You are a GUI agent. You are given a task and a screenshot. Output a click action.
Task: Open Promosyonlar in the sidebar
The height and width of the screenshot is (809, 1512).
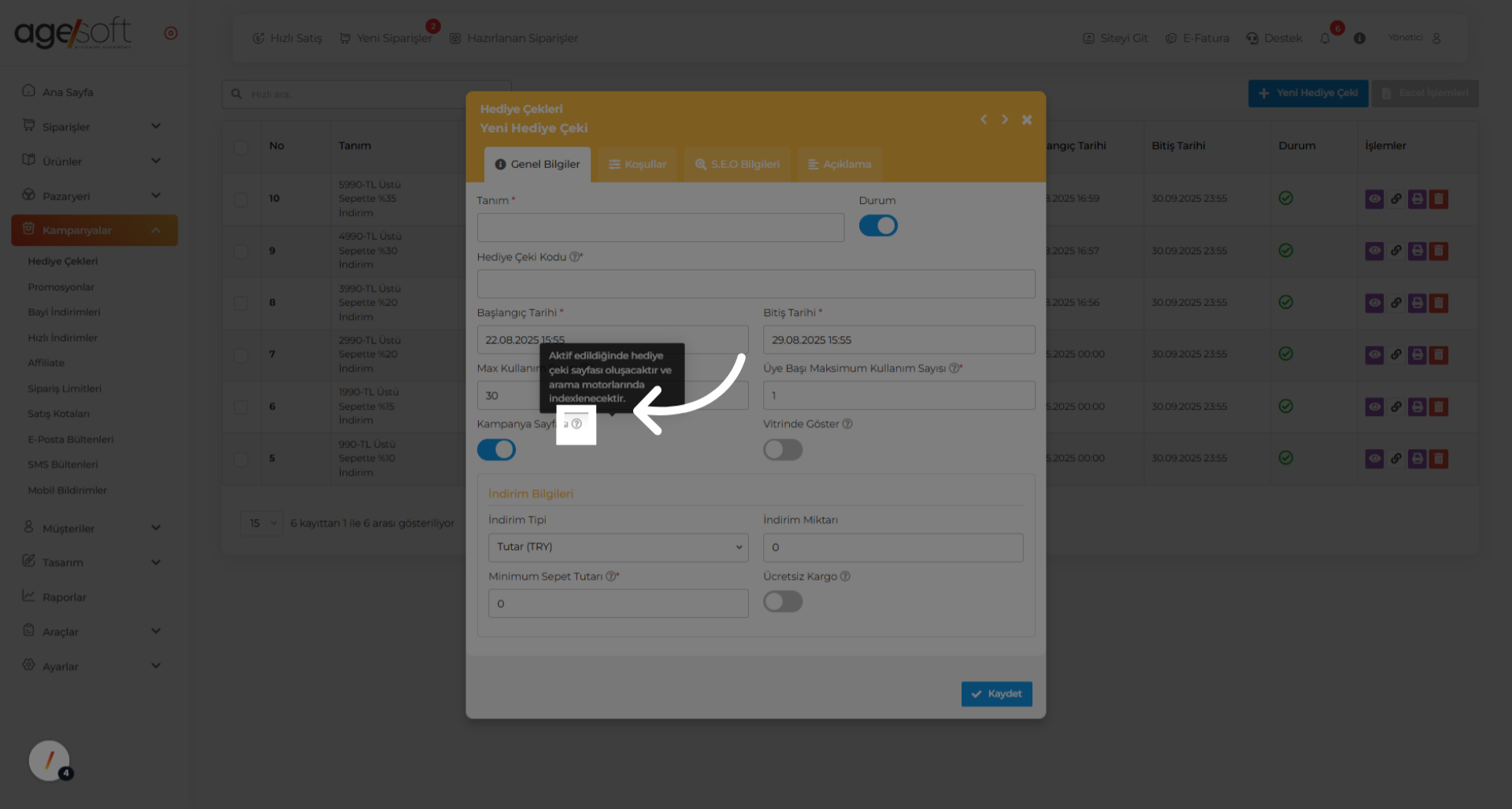61,287
